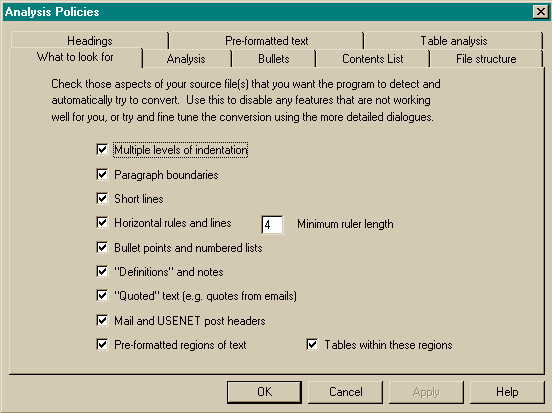Select the Table analysis tab
Screen dimensions: 552x413
pos(454,40)
